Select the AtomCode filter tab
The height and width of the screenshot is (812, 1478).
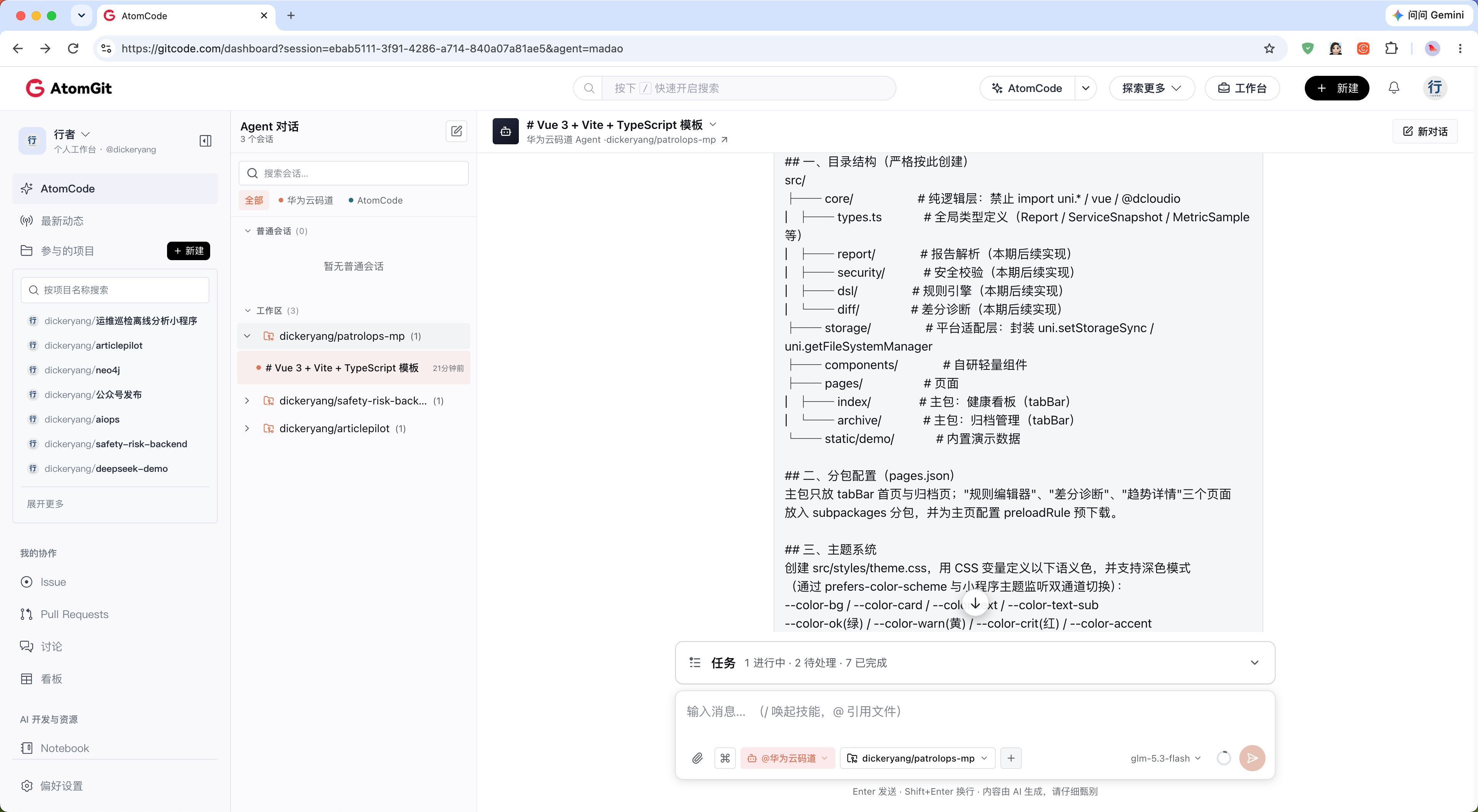click(x=375, y=200)
